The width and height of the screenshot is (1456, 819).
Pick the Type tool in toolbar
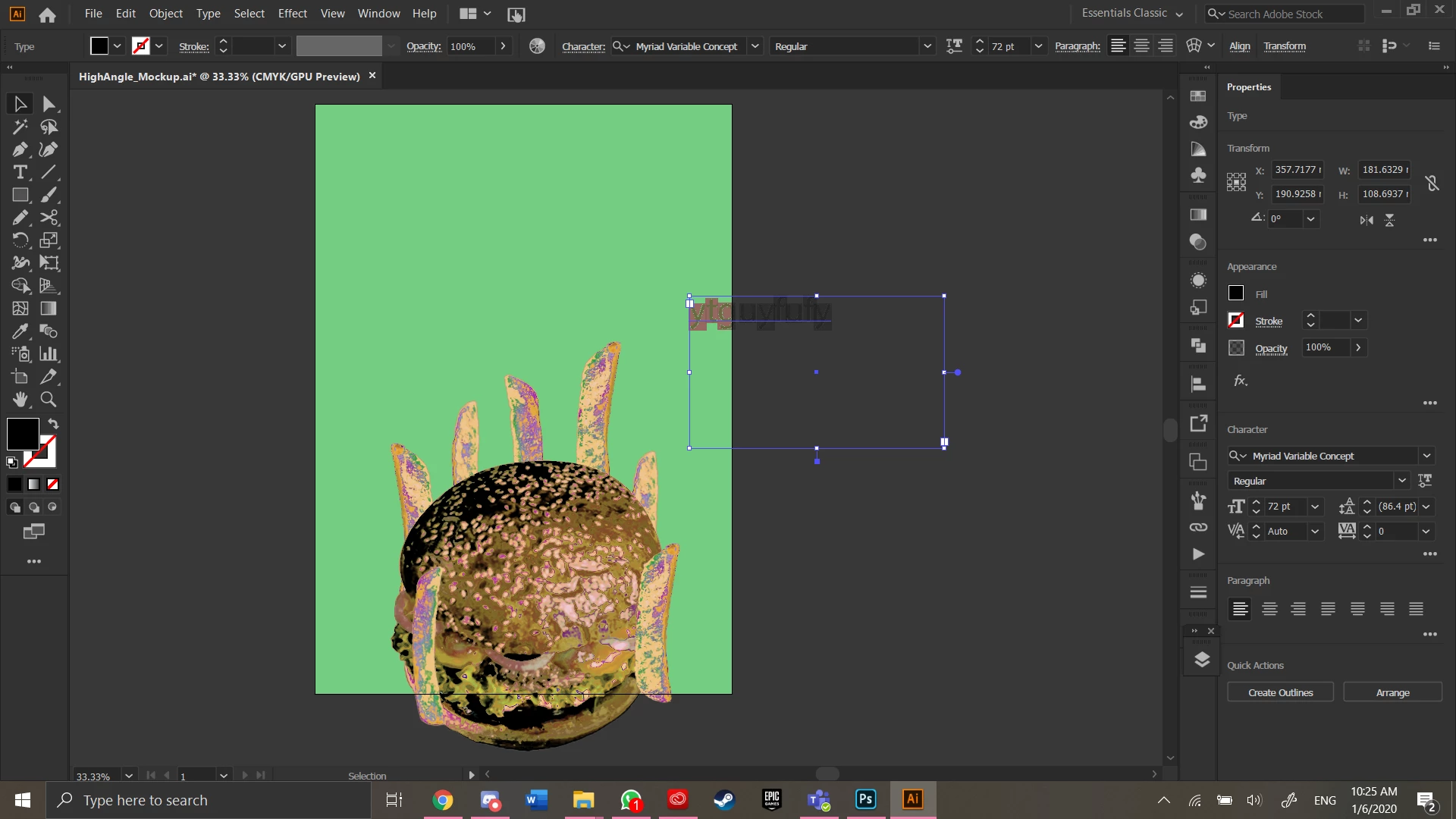(x=20, y=172)
